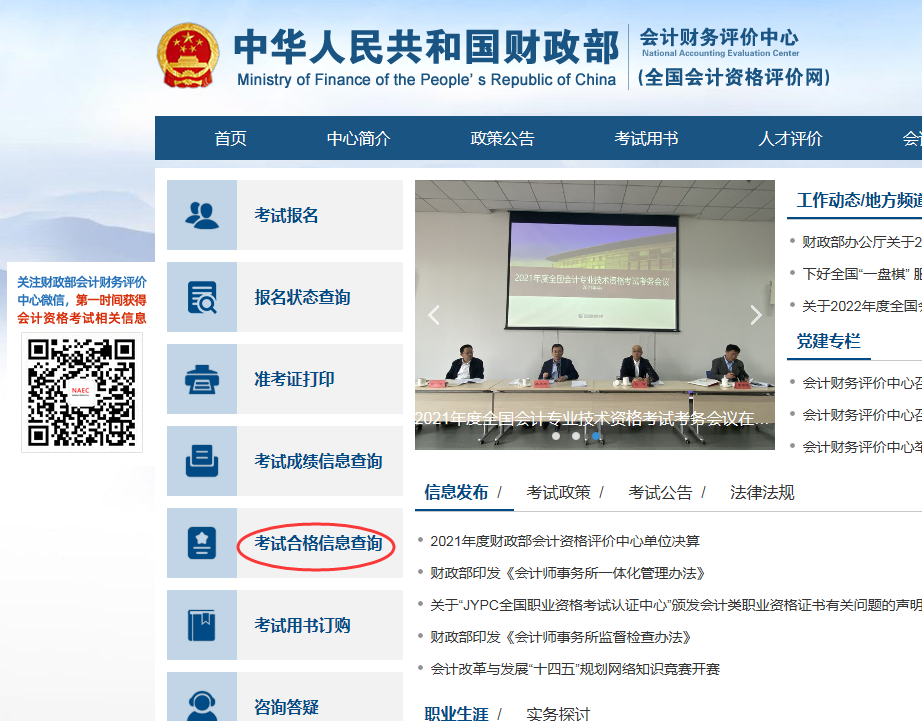
Task: Advance carousel with right arrow
Action: pos(755,315)
